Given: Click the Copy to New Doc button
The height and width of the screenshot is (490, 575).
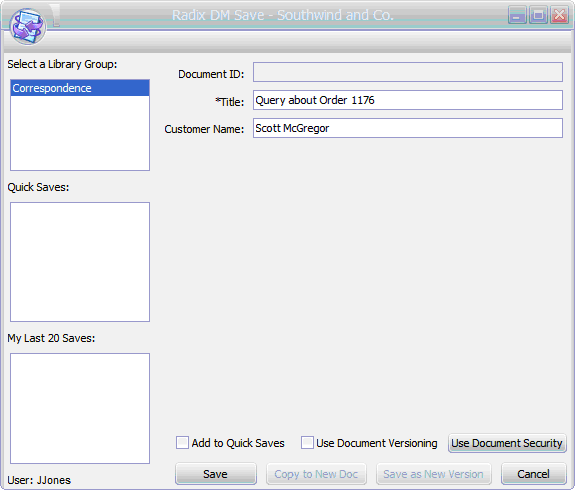Looking at the screenshot, I should coord(316,474).
